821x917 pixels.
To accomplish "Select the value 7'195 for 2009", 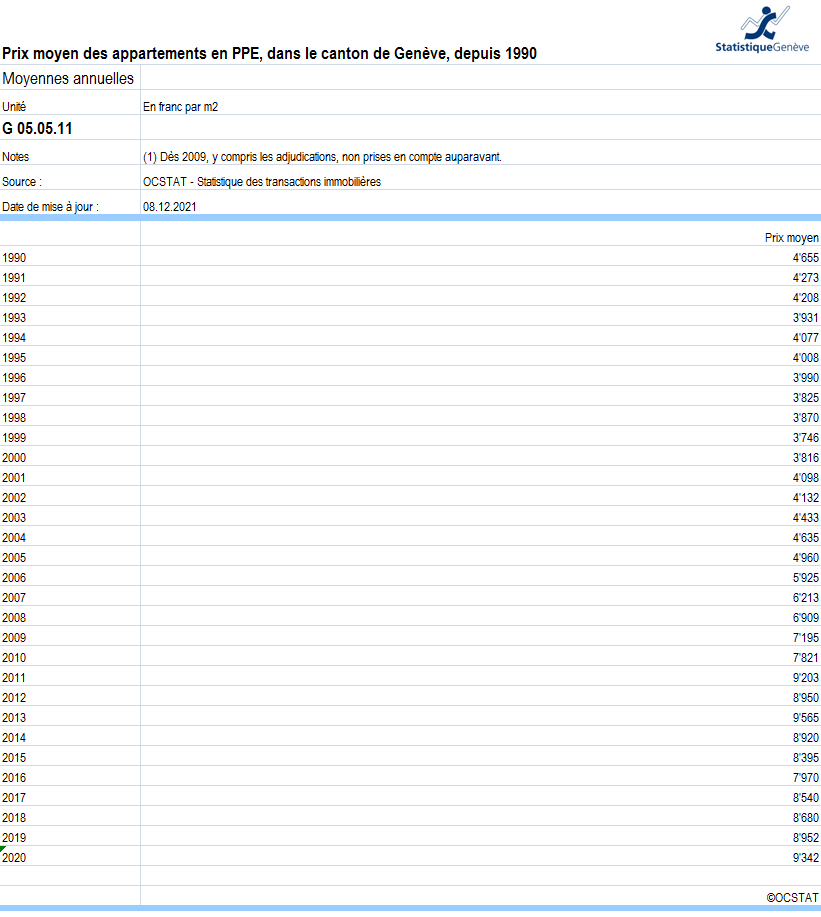I will pos(806,637).
